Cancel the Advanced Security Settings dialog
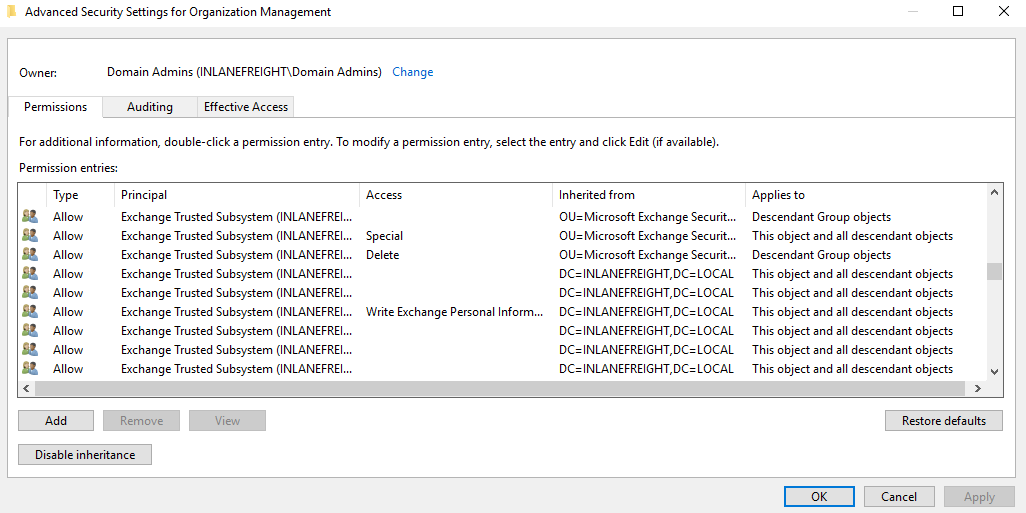 (x=898, y=497)
